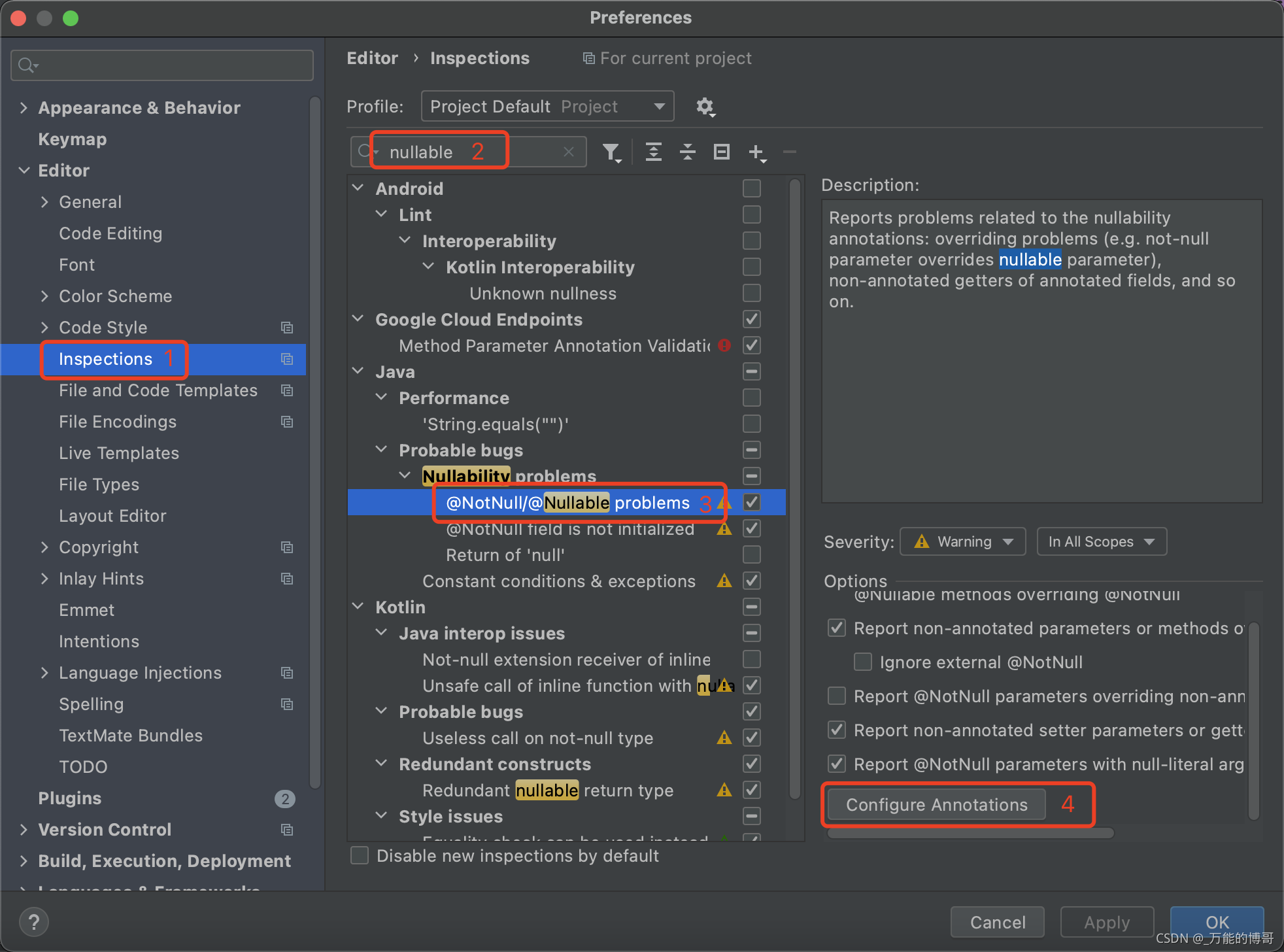Click the add custom inspection plus icon
The width and height of the screenshot is (1284, 952).
click(x=757, y=152)
